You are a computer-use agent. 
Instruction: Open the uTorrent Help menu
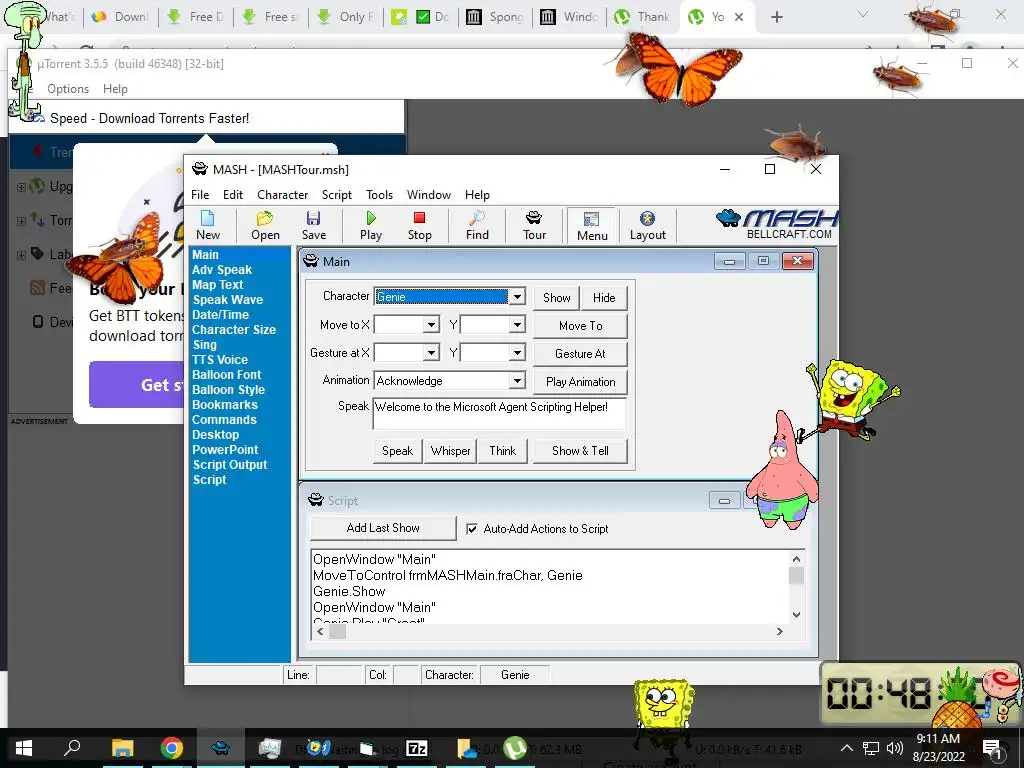(x=115, y=89)
